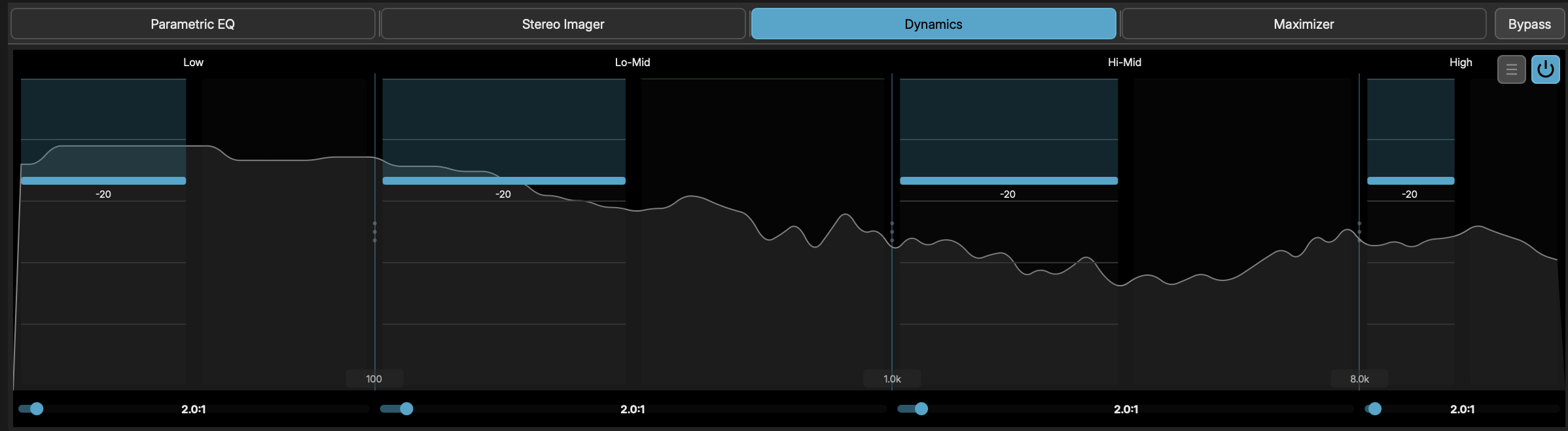Click the Hi-Mid band -20 threshold bar
Viewport: 1568px width, 431px height.
click(1008, 181)
